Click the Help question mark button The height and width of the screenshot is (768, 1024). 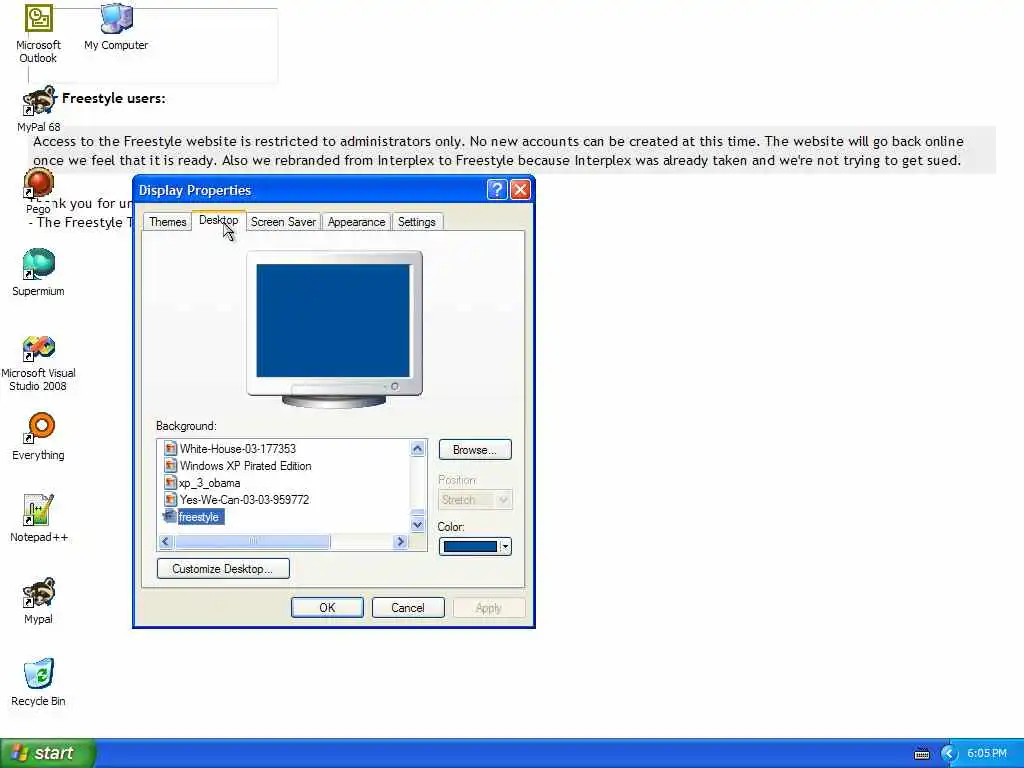(x=496, y=189)
